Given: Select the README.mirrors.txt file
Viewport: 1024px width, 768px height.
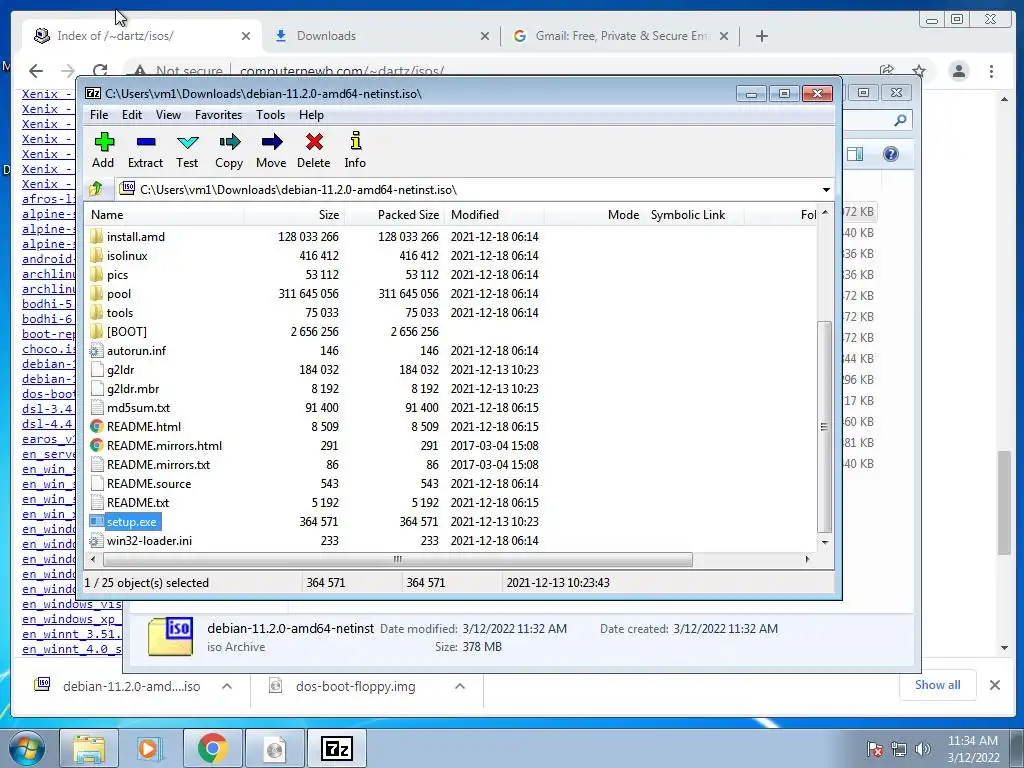Looking at the screenshot, I should click(159, 464).
